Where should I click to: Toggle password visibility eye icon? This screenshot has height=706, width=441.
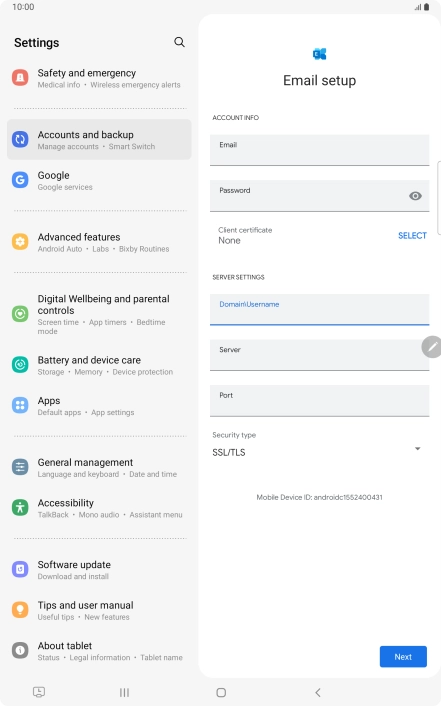pyautogui.click(x=415, y=196)
